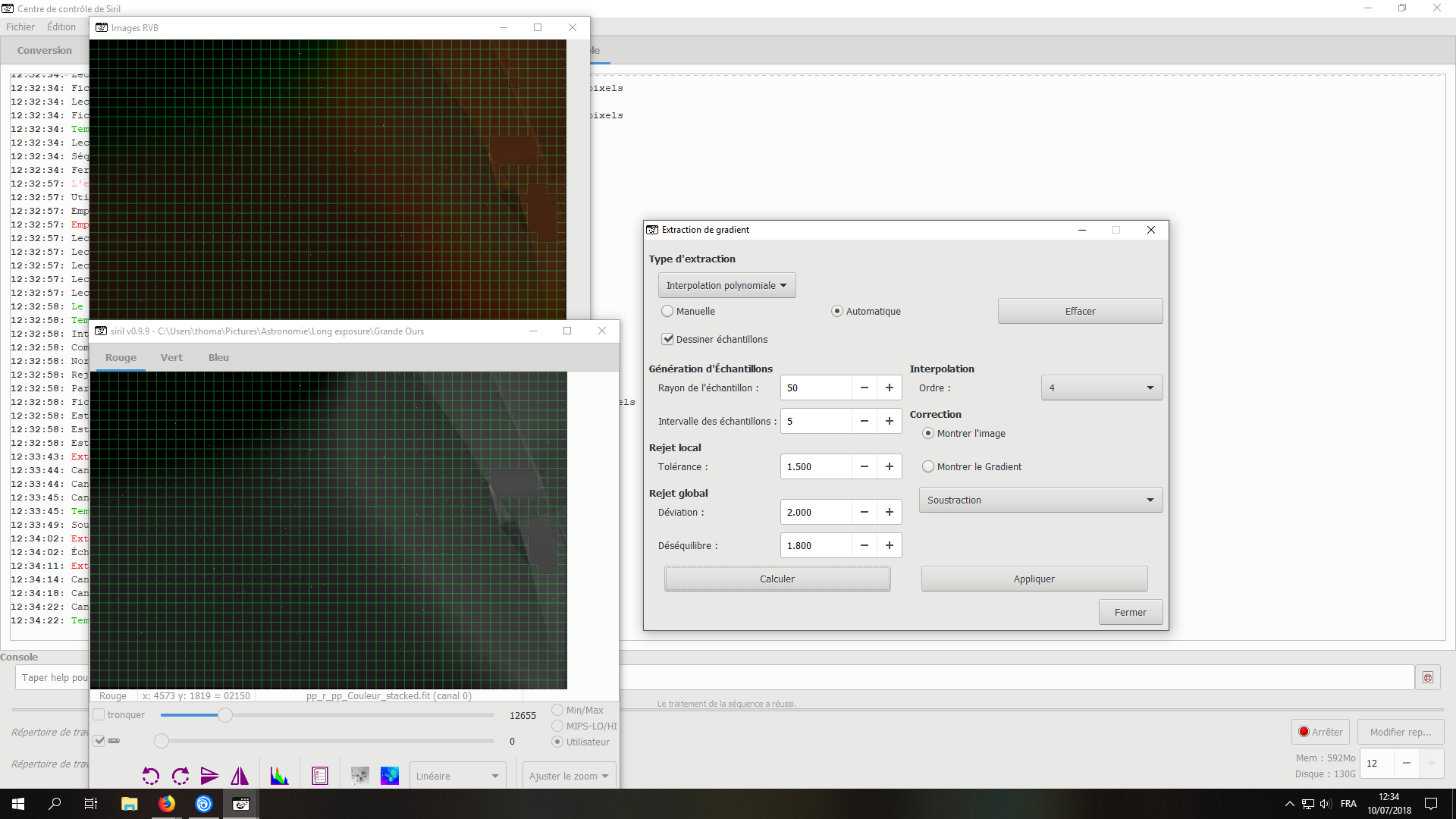Image resolution: width=1456 pixels, height=819 pixels.
Task: Open the histogram tool icon
Action: [x=279, y=776]
